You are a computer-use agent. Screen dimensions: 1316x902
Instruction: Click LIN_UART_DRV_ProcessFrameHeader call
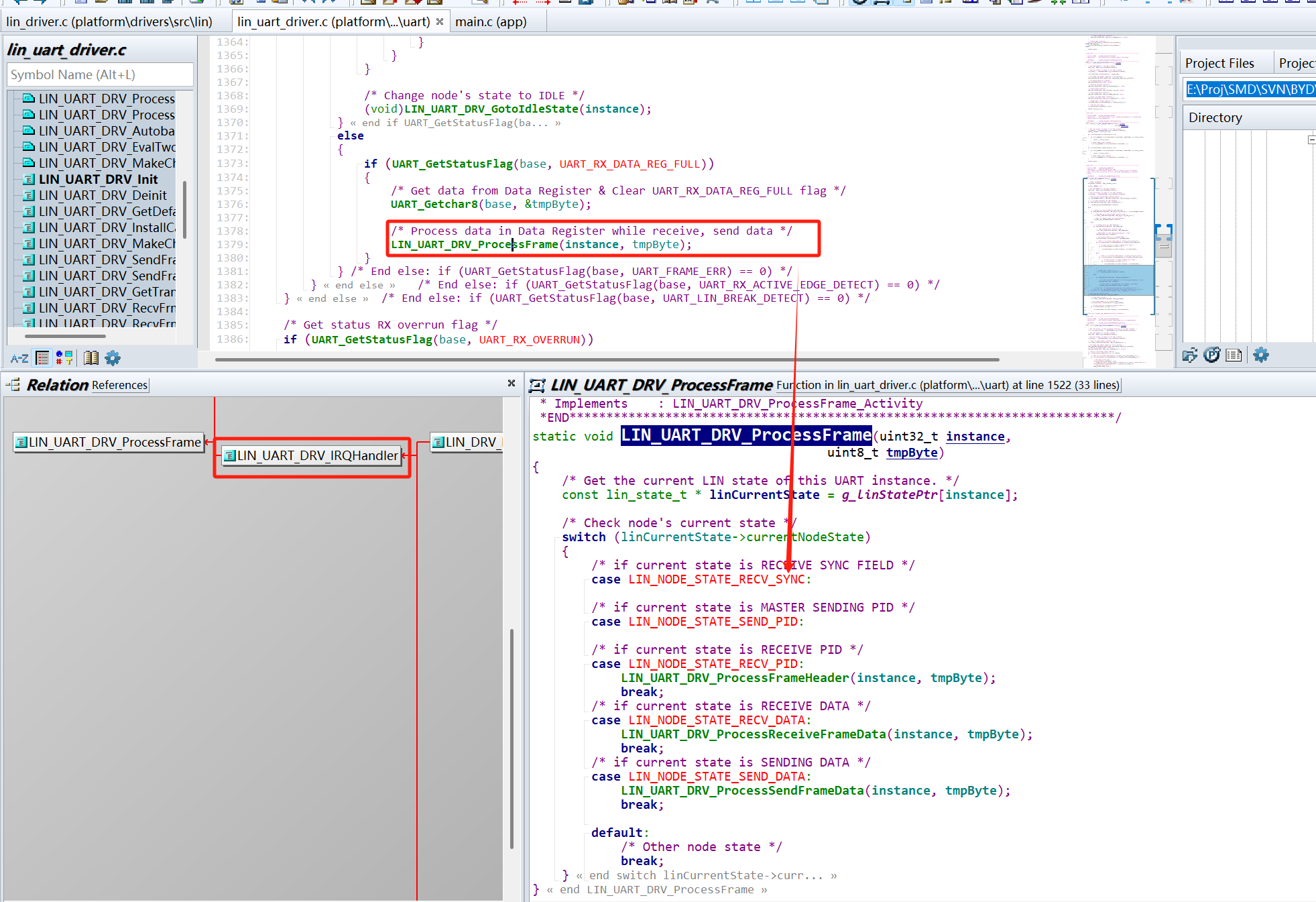point(735,678)
